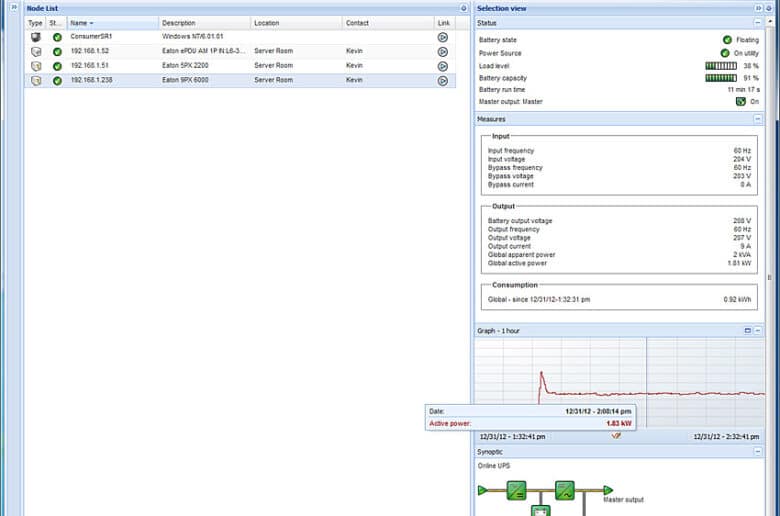Click Battery output voltage measure row
The height and width of the screenshot is (516, 780).
click(x=619, y=221)
